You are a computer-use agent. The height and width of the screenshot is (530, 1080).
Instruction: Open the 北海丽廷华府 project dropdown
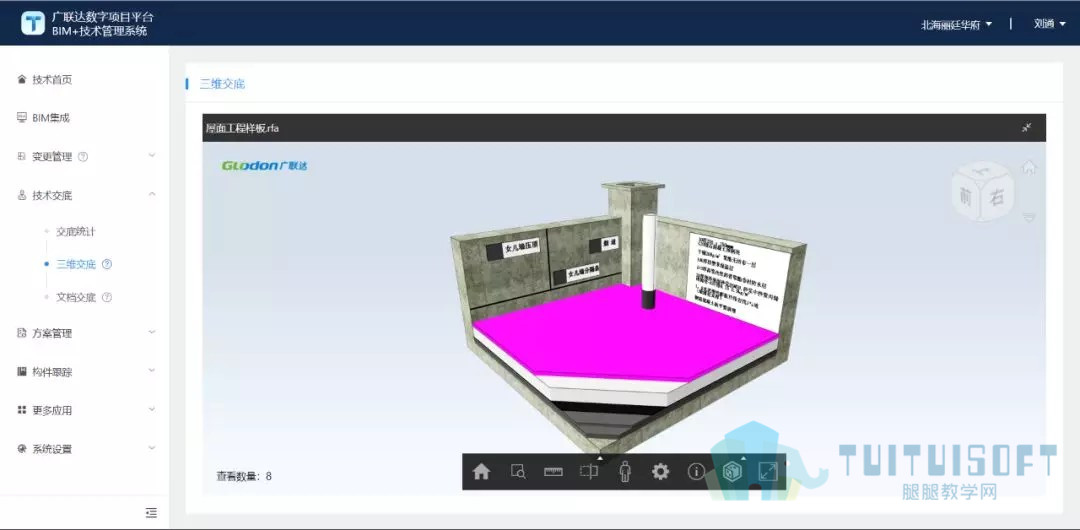click(x=957, y=24)
